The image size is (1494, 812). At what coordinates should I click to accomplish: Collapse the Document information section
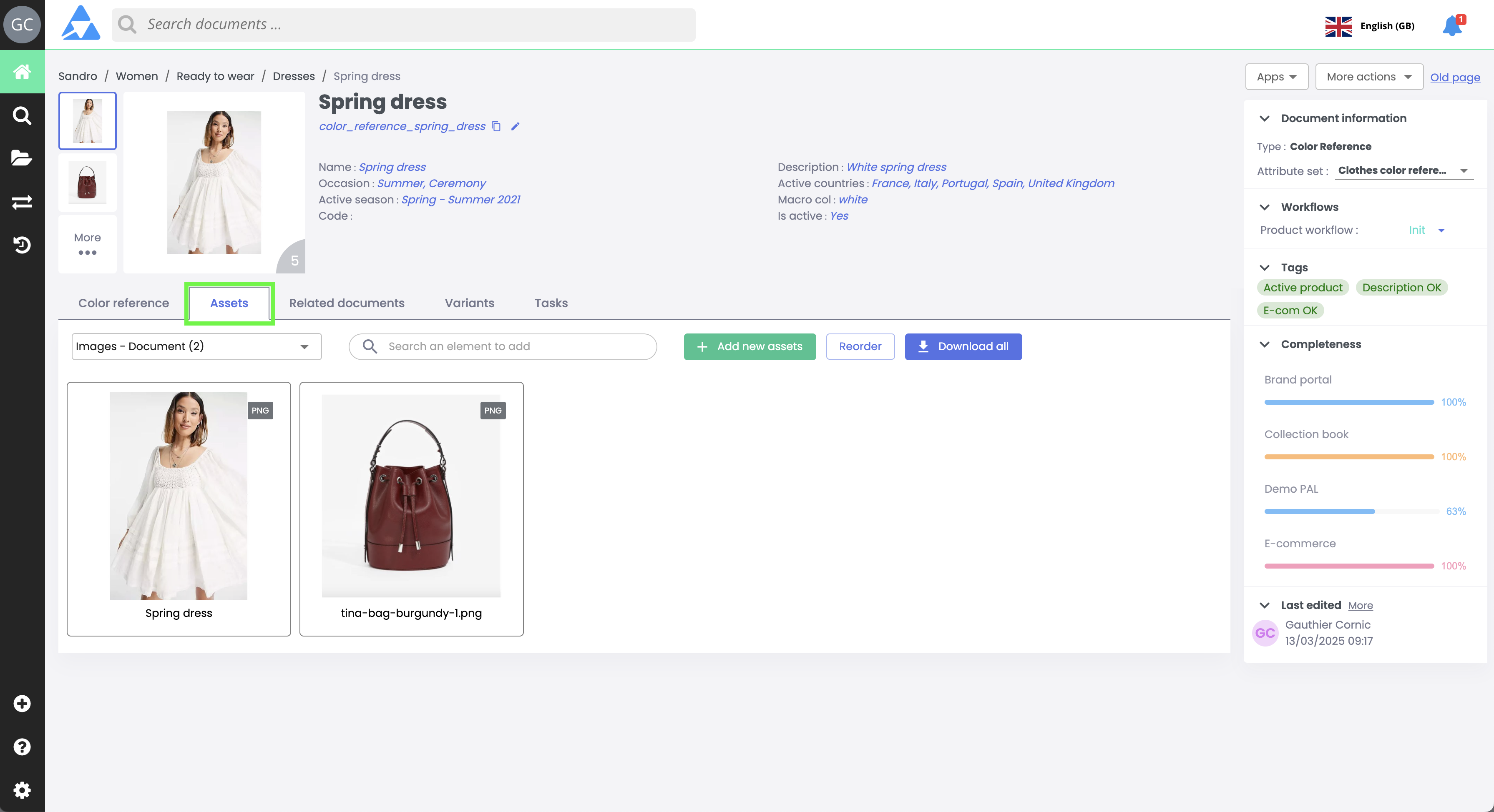coord(1265,118)
